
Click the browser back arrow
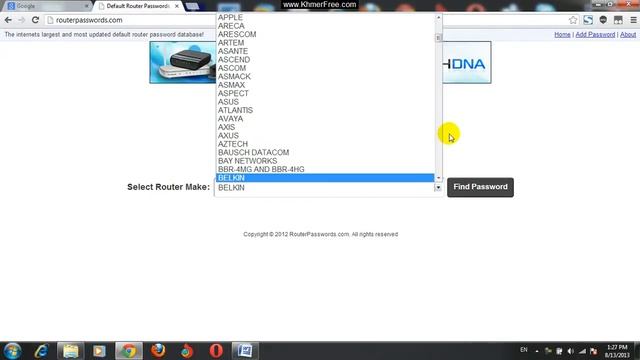coord(8,20)
